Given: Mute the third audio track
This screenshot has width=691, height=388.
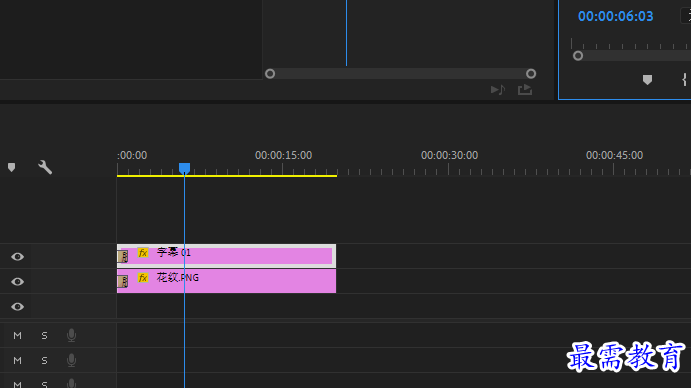Looking at the screenshot, I should pos(17,384).
